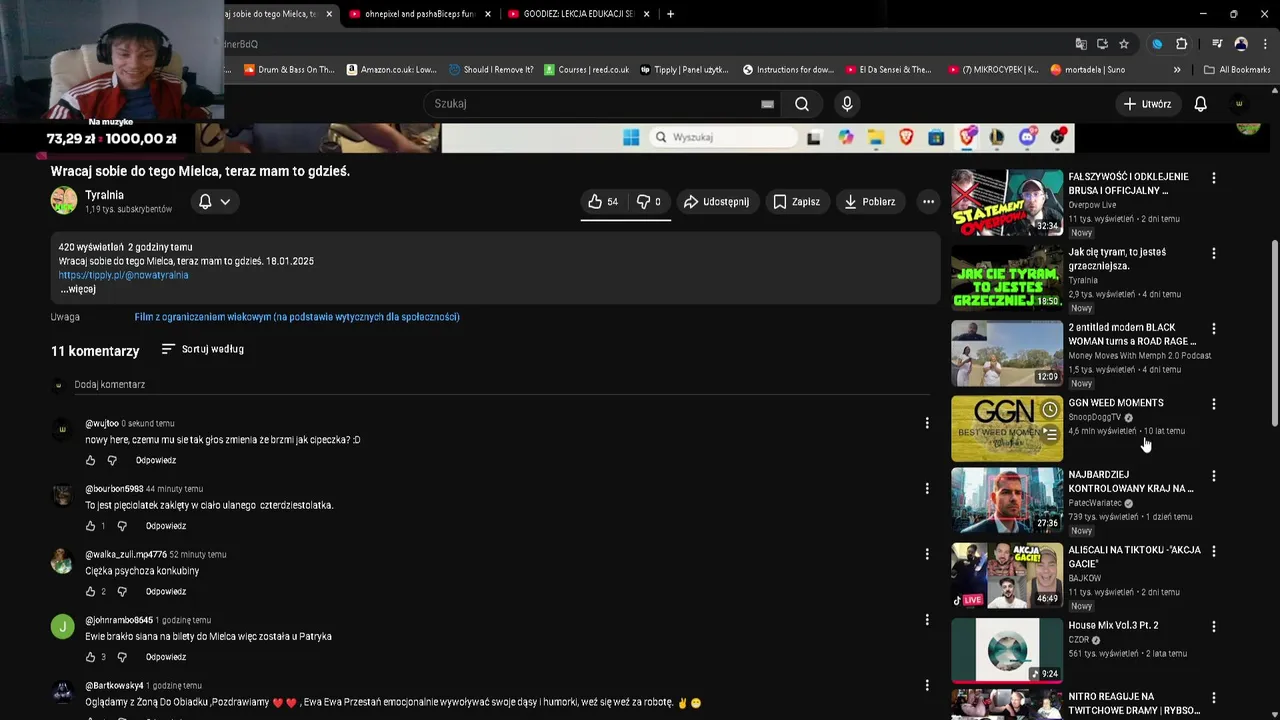Open options for House Mix Vol.3 Pt. 2 video
This screenshot has height=720, width=1280.
coord(1214,627)
